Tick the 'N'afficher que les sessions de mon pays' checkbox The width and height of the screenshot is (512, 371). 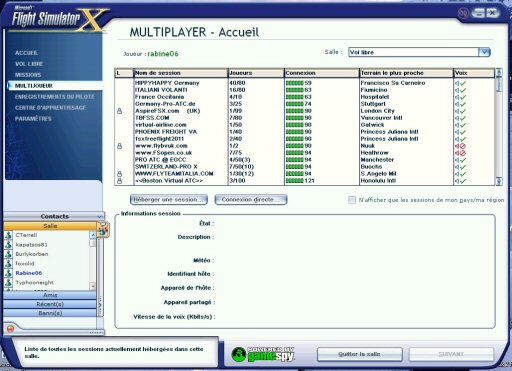(x=352, y=200)
